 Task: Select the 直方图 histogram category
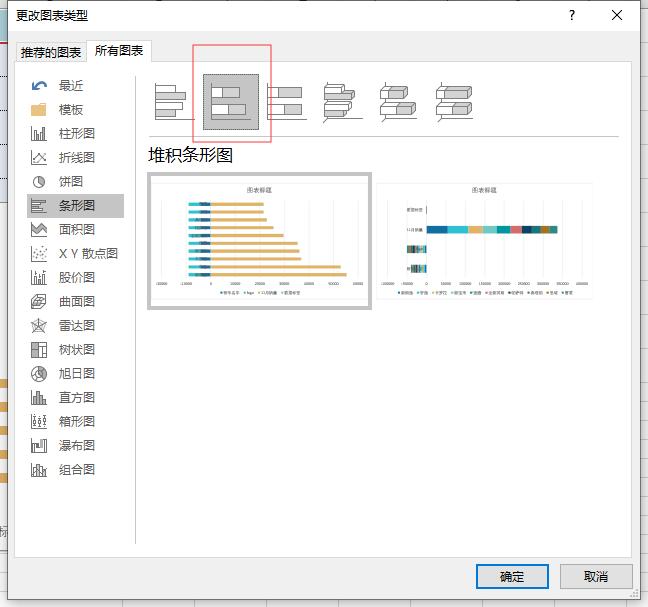[x=75, y=398]
